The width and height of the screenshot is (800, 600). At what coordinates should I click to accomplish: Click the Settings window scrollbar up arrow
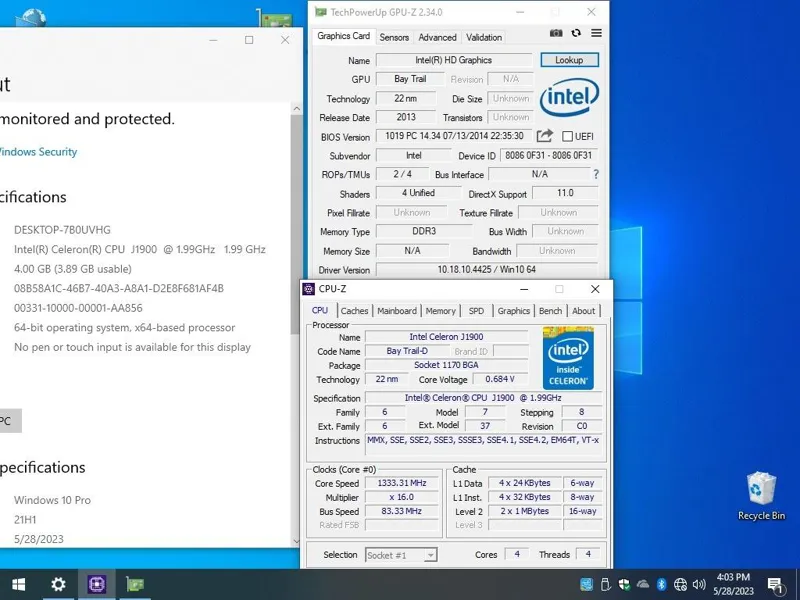tap(296, 109)
